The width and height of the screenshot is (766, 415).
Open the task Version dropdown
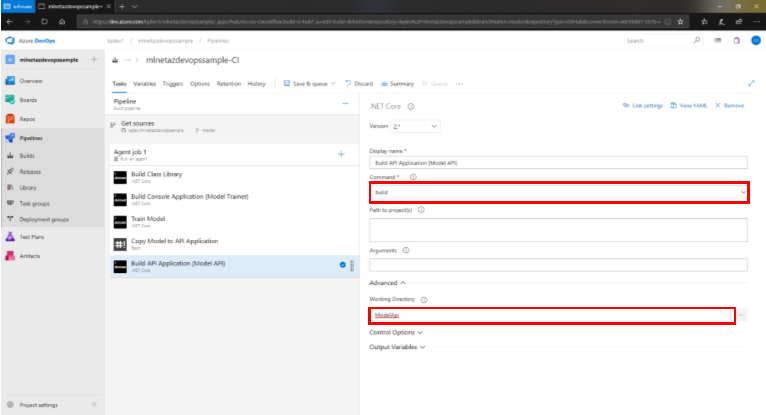(414, 127)
